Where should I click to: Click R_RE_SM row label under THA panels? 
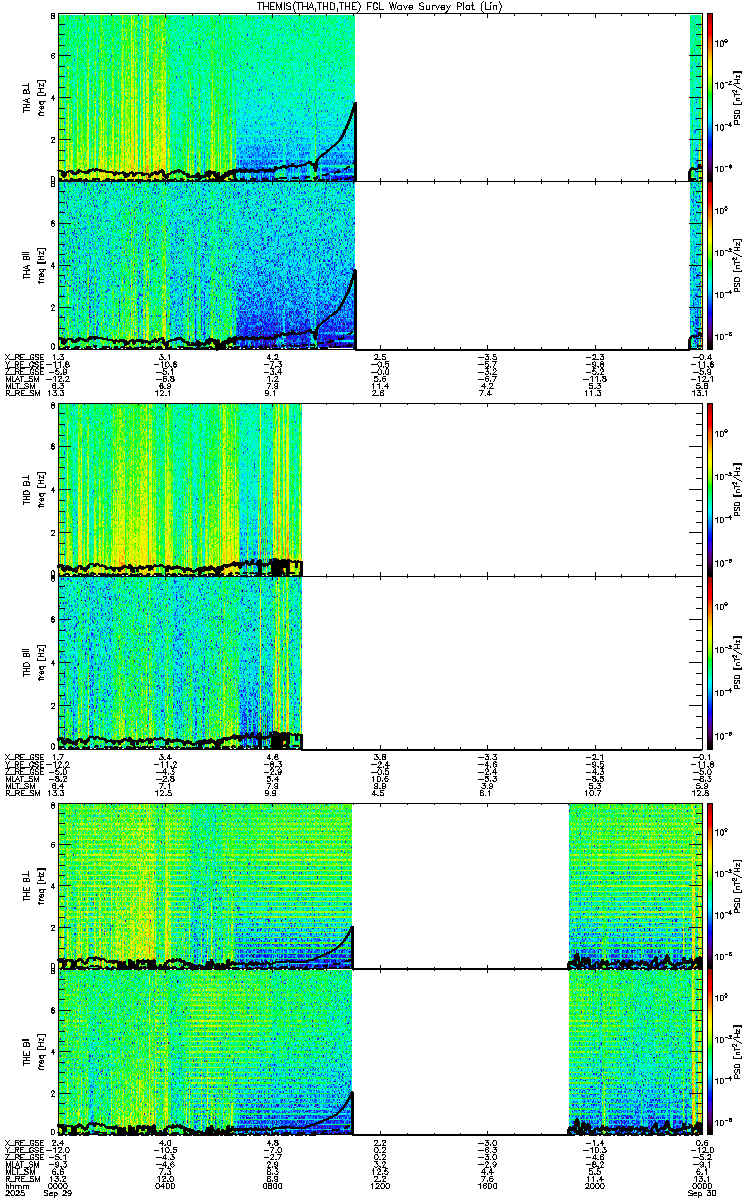click(21, 393)
